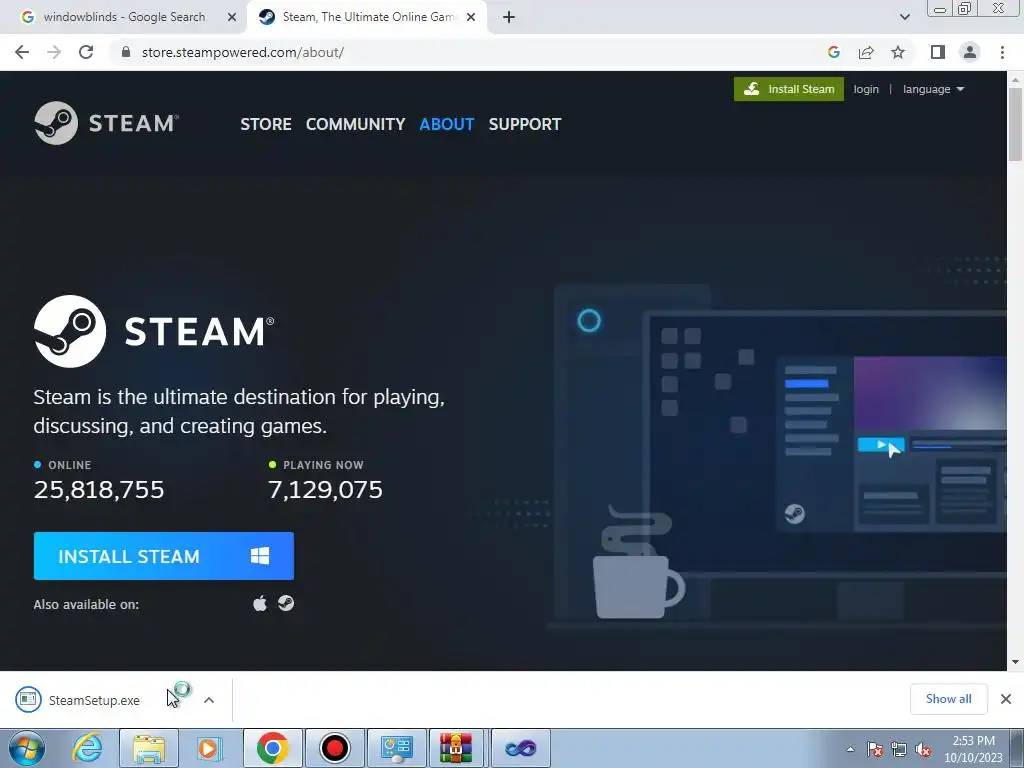Click the ONLINE count 25,818,755
Image resolution: width=1024 pixels, height=768 pixels.
[x=99, y=490]
